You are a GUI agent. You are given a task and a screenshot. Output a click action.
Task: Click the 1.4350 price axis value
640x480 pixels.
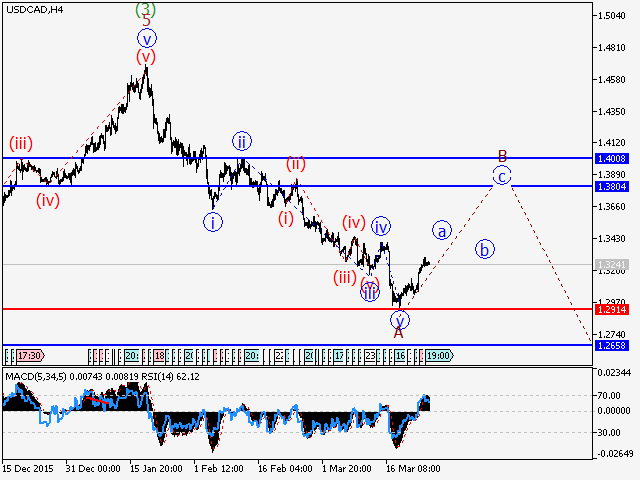click(611, 111)
